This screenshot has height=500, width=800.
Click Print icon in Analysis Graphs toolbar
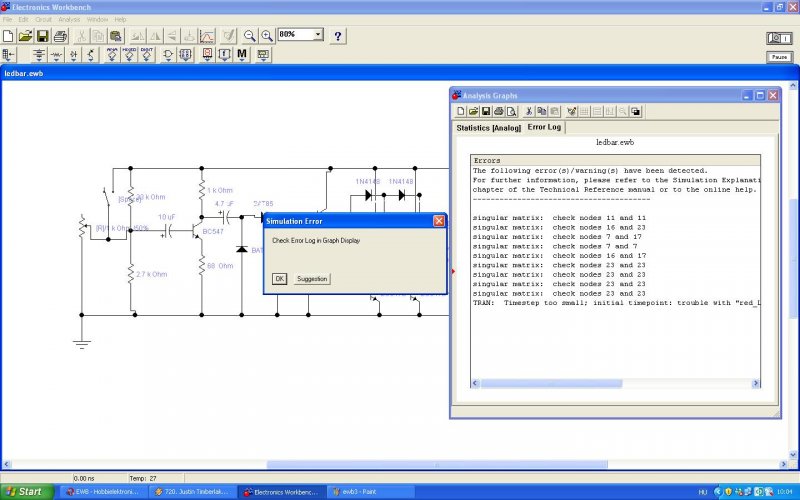pos(498,111)
